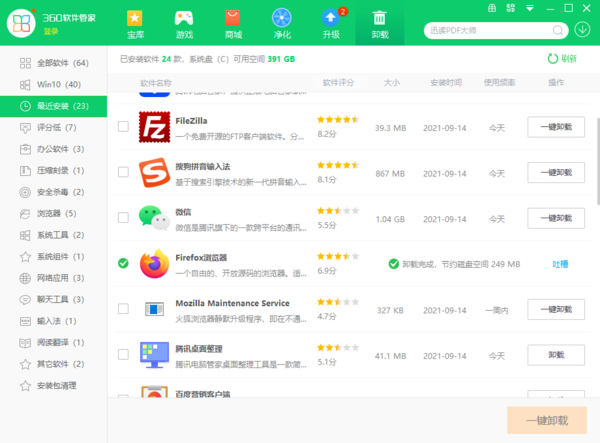The height and width of the screenshot is (443, 600).
Task: Open the 游戏 games tab
Action: click(183, 24)
